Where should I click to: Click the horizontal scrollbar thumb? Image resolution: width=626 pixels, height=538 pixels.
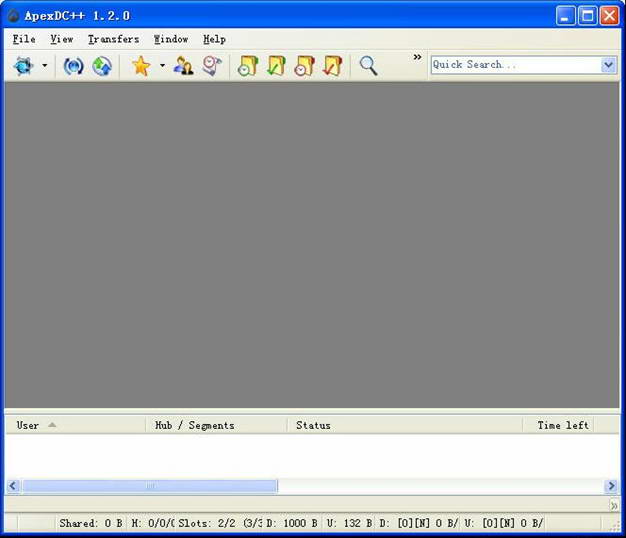click(x=150, y=486)
